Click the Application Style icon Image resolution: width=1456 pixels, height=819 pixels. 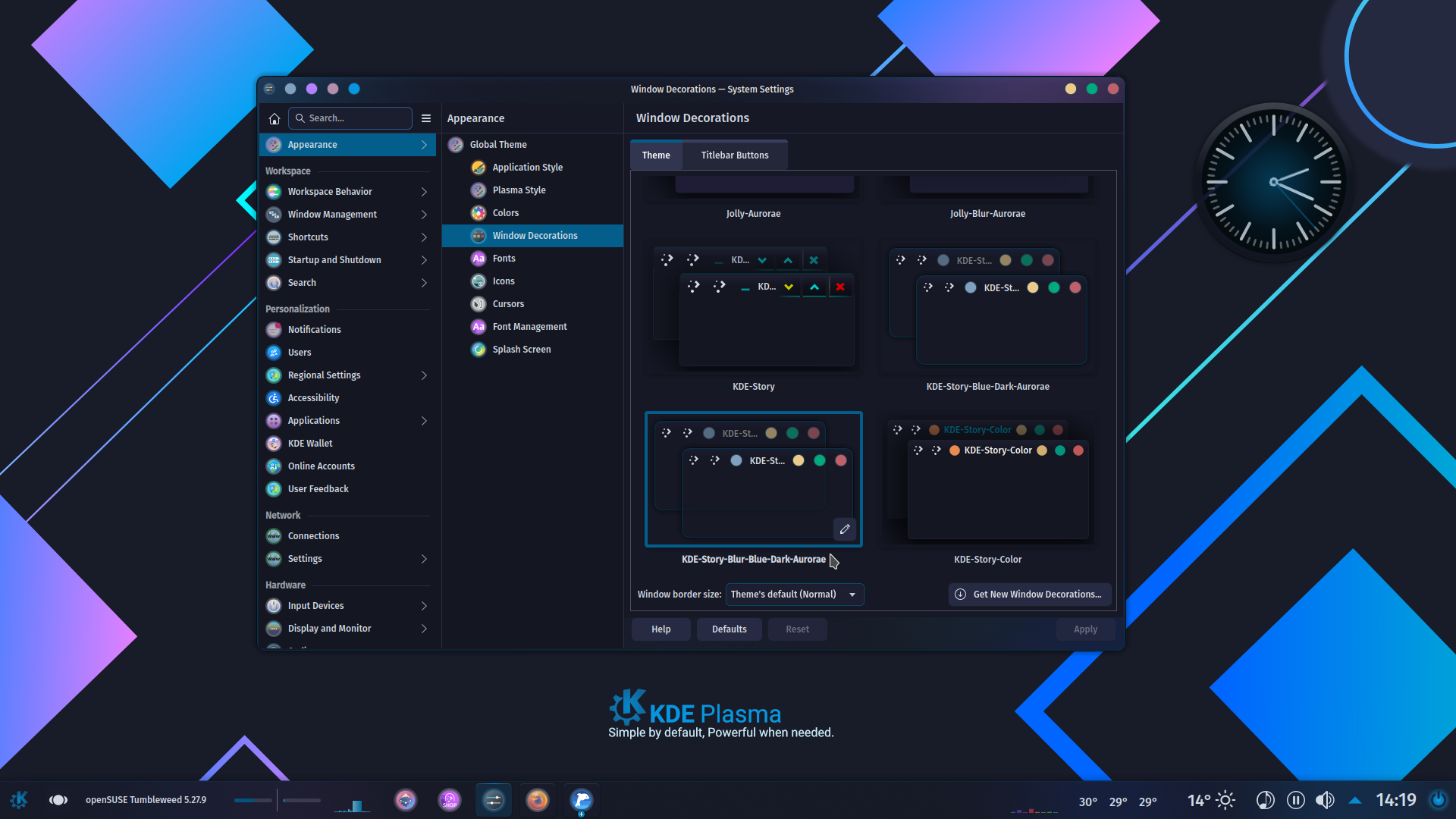click(x=479, y=168)
